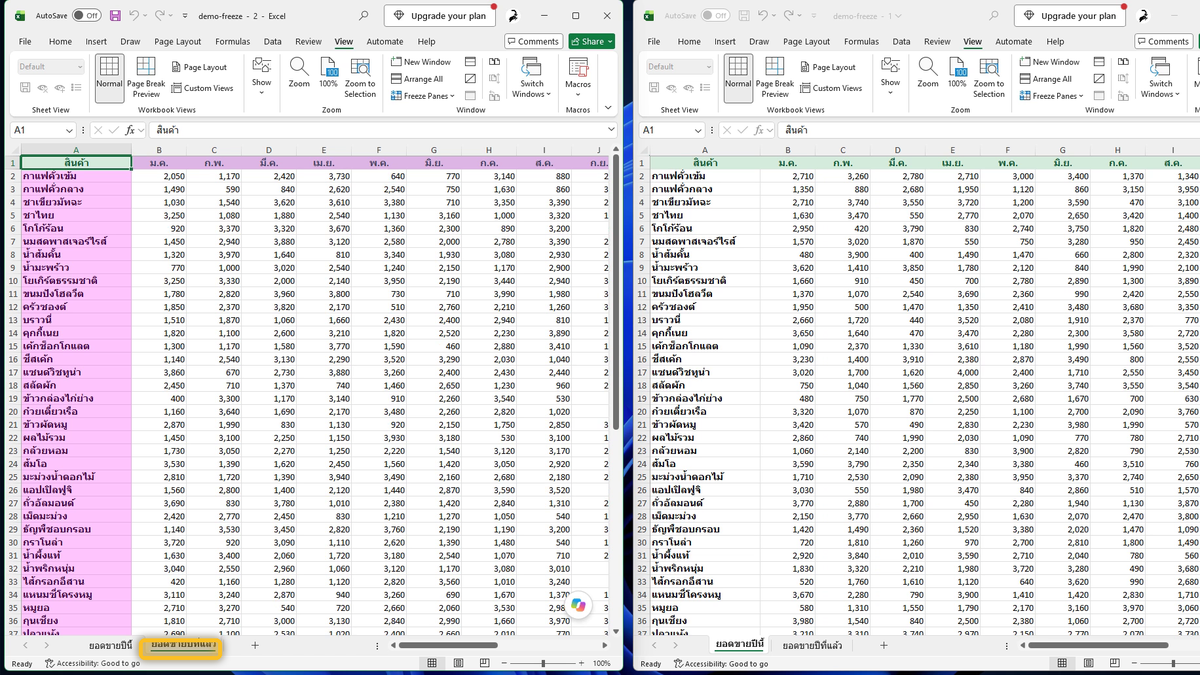Click Comments button in right window

point(1162,41)
